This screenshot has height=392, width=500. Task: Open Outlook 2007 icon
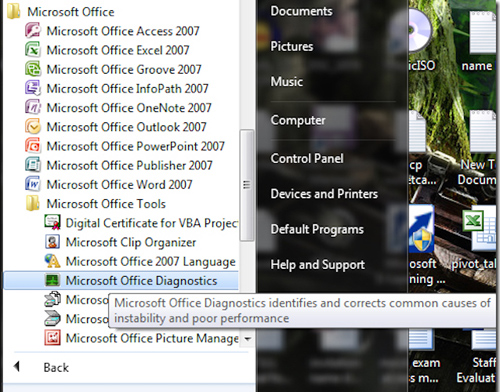(33, 127)
